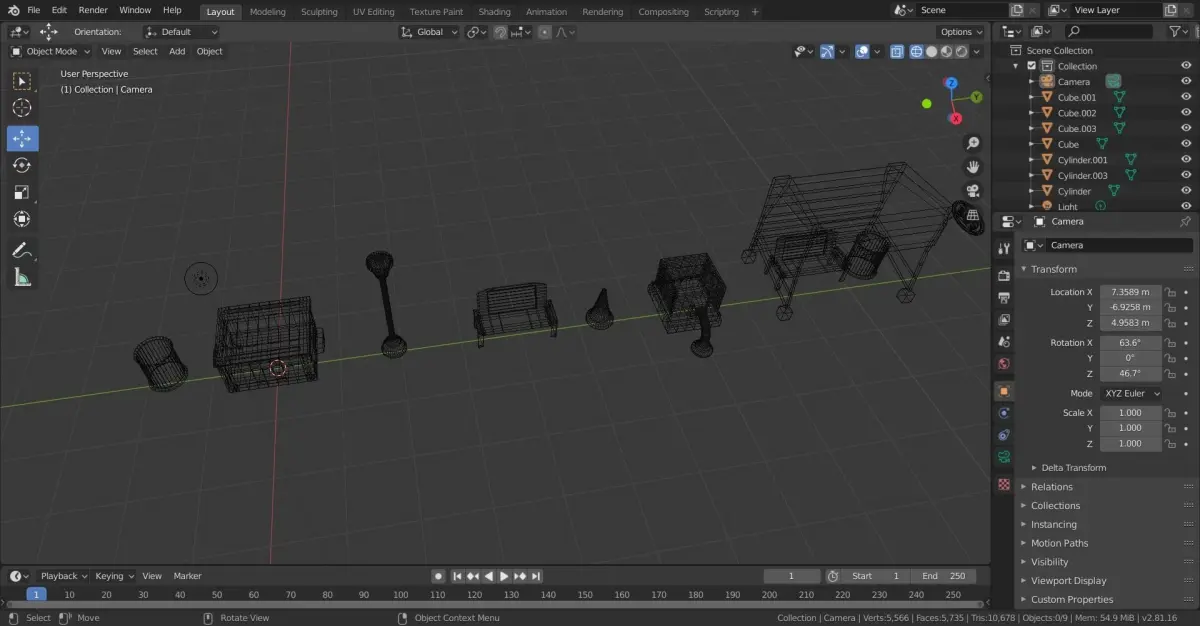Open the Object Mode dropdown
Image resolution: width=1200 pixels, height=626 pixels.
pos(51,51)
